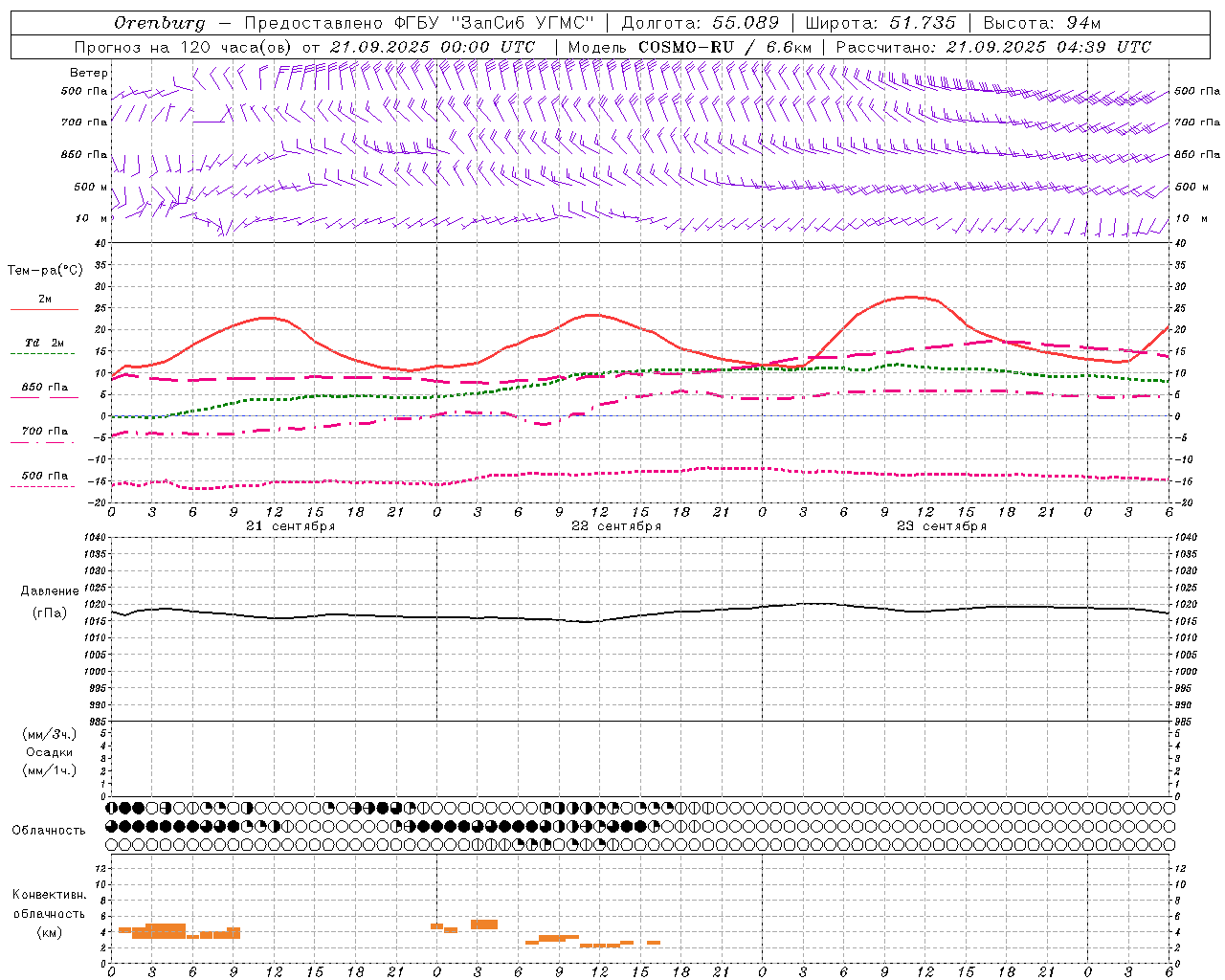
Task: Select the "(мм/1ч.)" precipitation unit label
Action: point(50,770)
